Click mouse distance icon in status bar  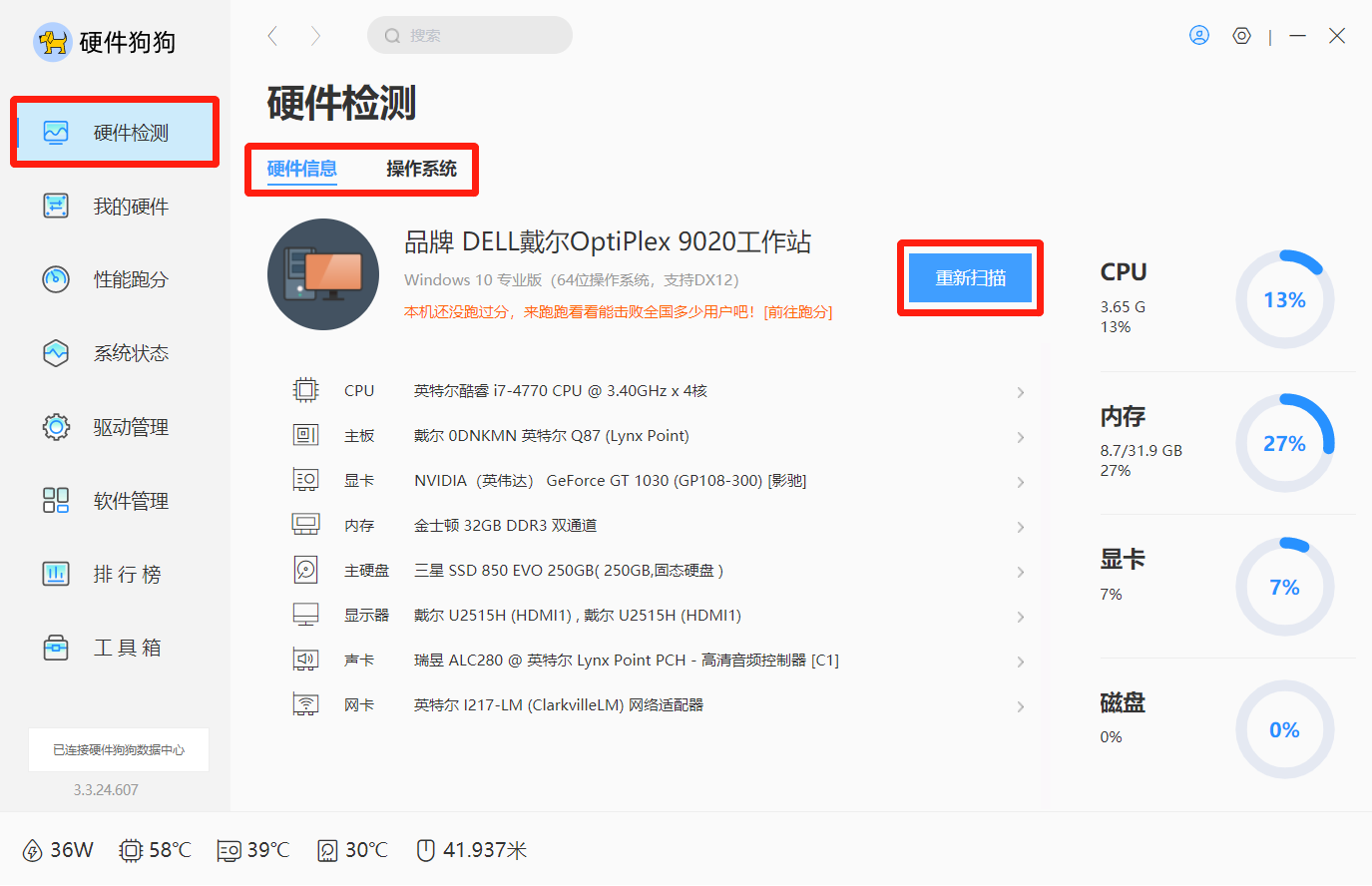click(425, 850)
